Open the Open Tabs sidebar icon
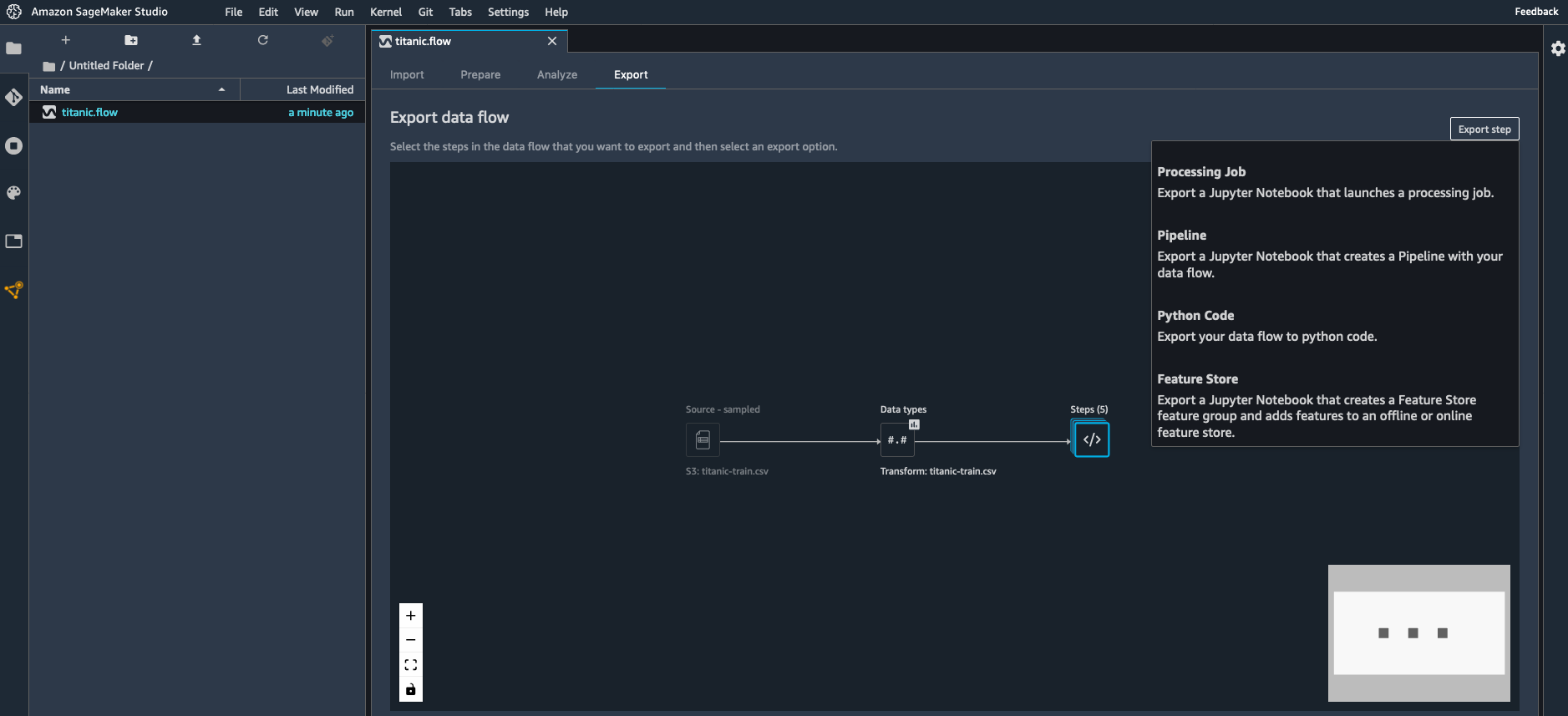 tap(13, 241)
